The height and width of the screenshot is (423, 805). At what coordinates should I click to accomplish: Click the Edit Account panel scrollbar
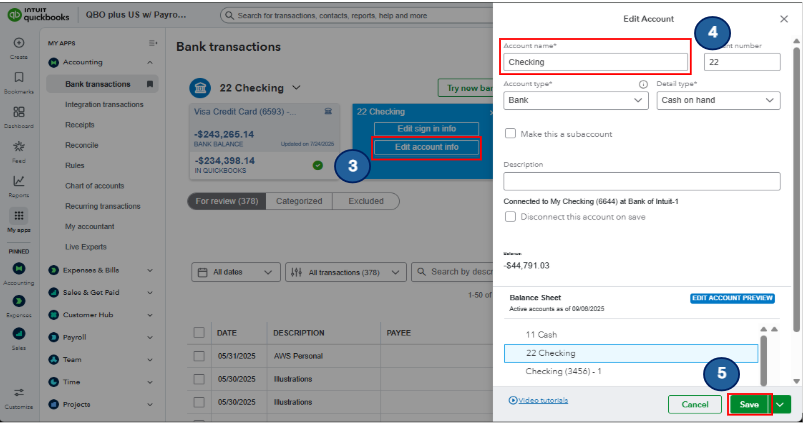tap(796, 190)
